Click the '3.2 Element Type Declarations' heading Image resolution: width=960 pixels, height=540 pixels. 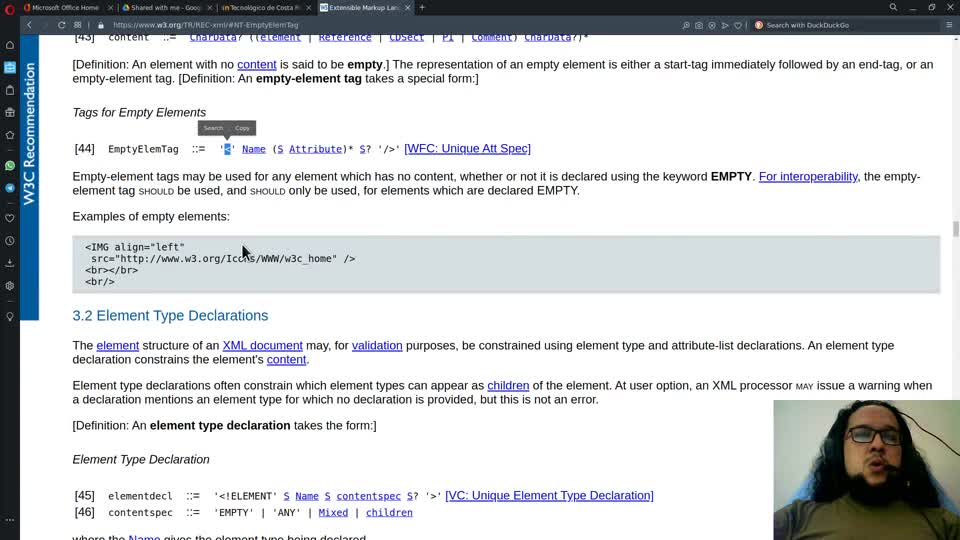coord(170,315)
